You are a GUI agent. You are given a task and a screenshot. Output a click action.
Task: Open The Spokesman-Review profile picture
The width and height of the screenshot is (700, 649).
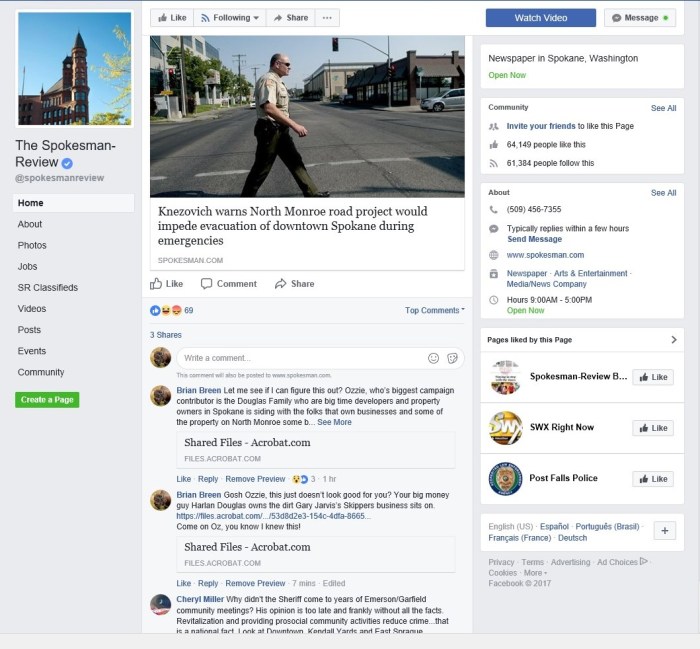click(x=75, y=69)
